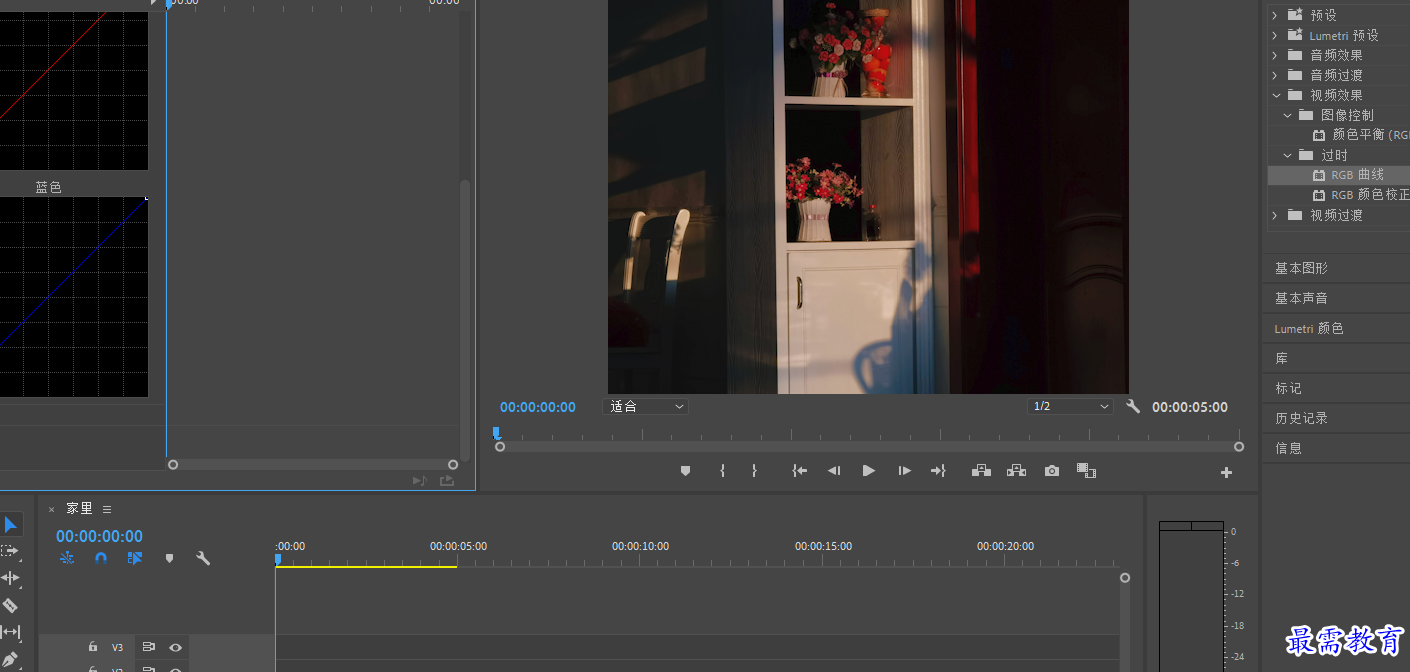The width and height of the screenshot is (1410, 672).
Task: Open the button editor plus icon
Action: (x=1226, y=473)
